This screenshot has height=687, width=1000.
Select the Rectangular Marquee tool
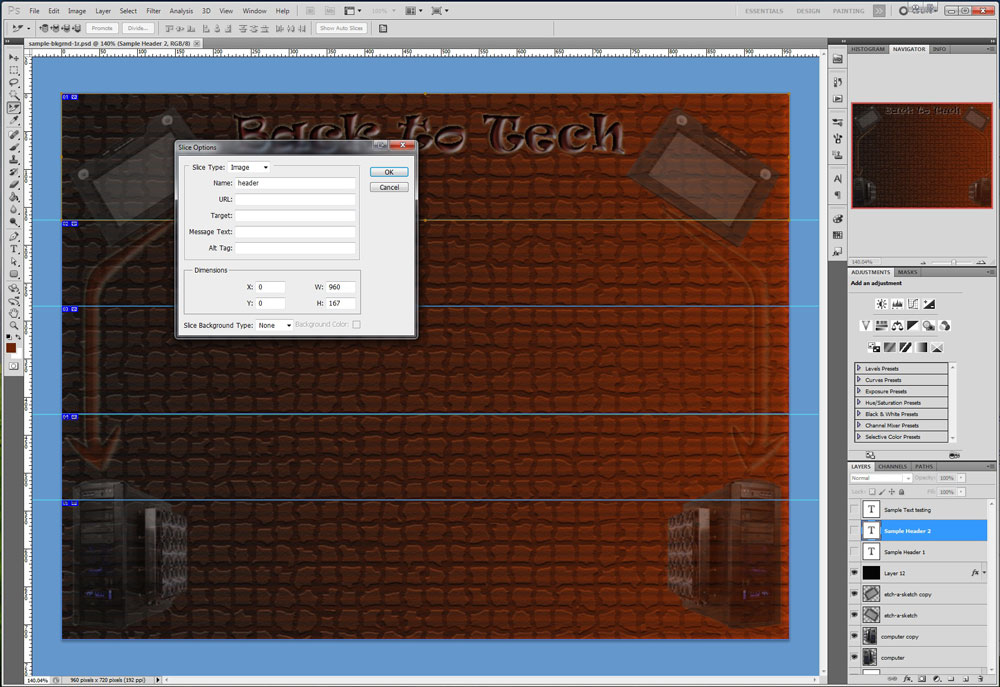[x=14, y=70]
